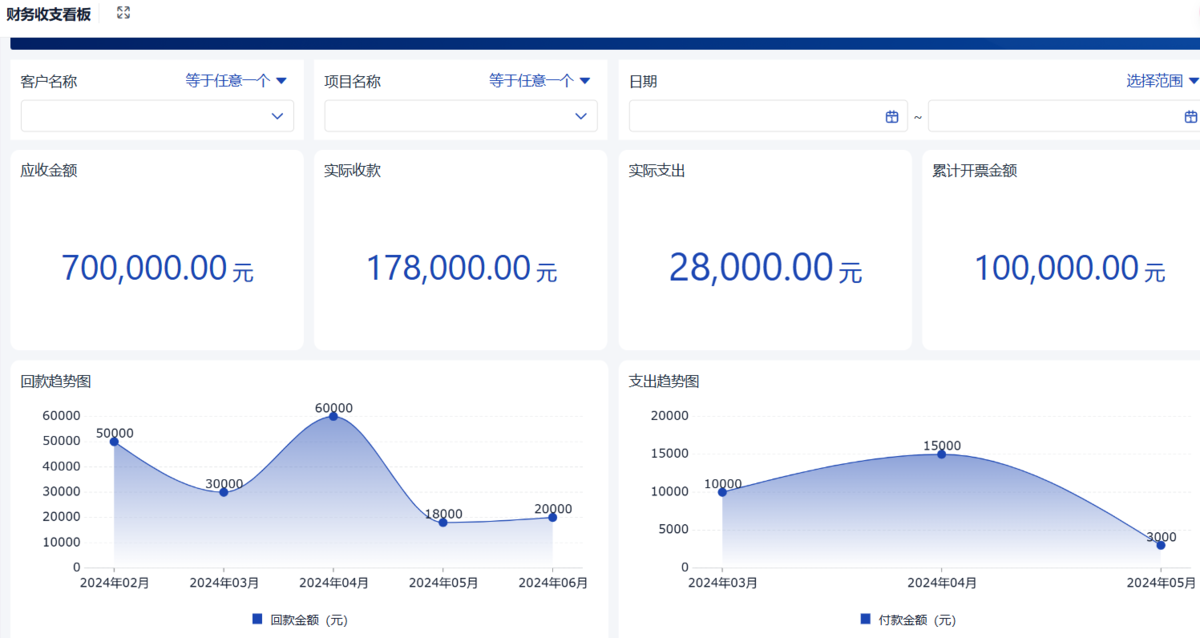
Task: Click the 支出趋势图 chart title
Action: [664, 381]
